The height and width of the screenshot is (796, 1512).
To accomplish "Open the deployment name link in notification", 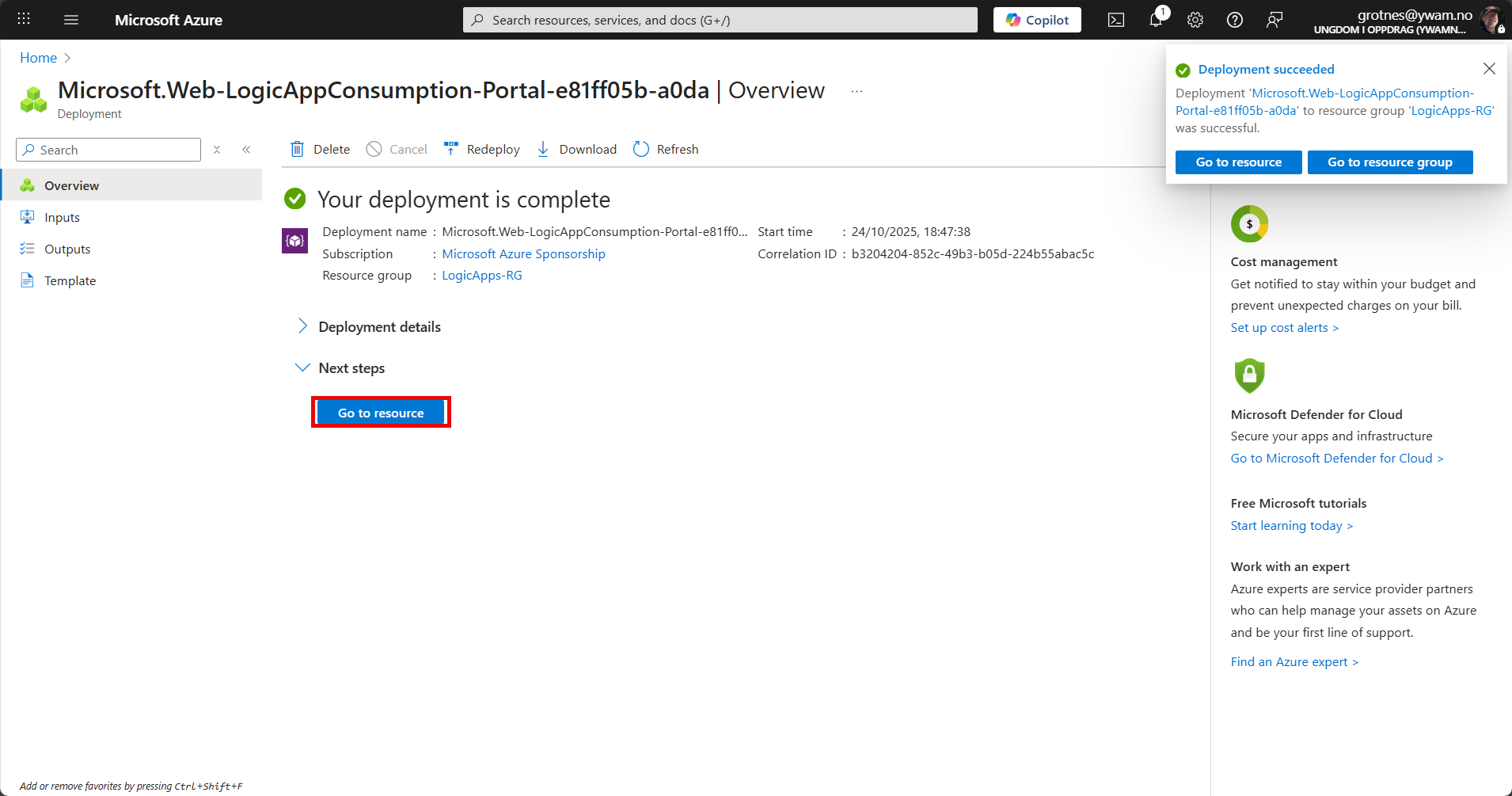I will (1324, 101).
